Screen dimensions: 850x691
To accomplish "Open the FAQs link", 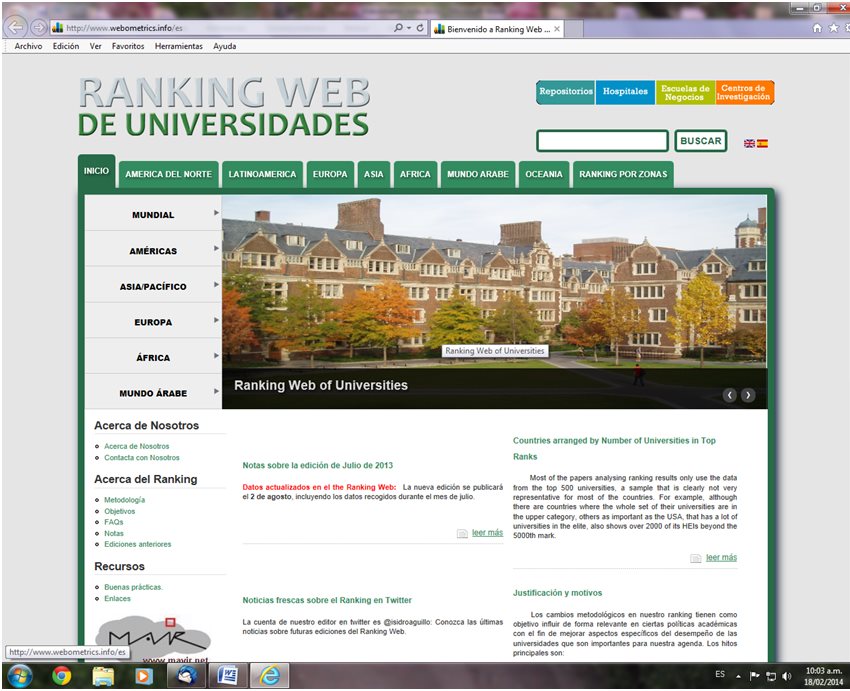I will 114,522.
